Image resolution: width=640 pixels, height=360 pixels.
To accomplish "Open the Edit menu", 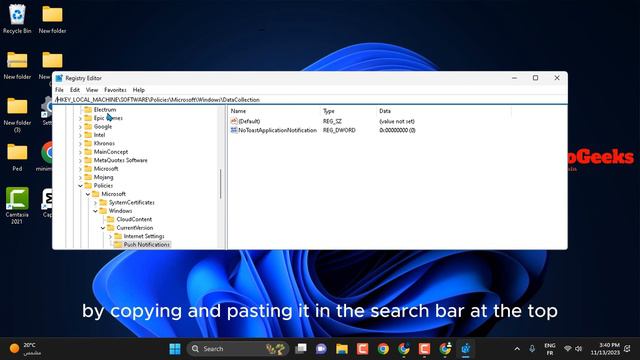I will pyautogui.click(x=75, y=90).
